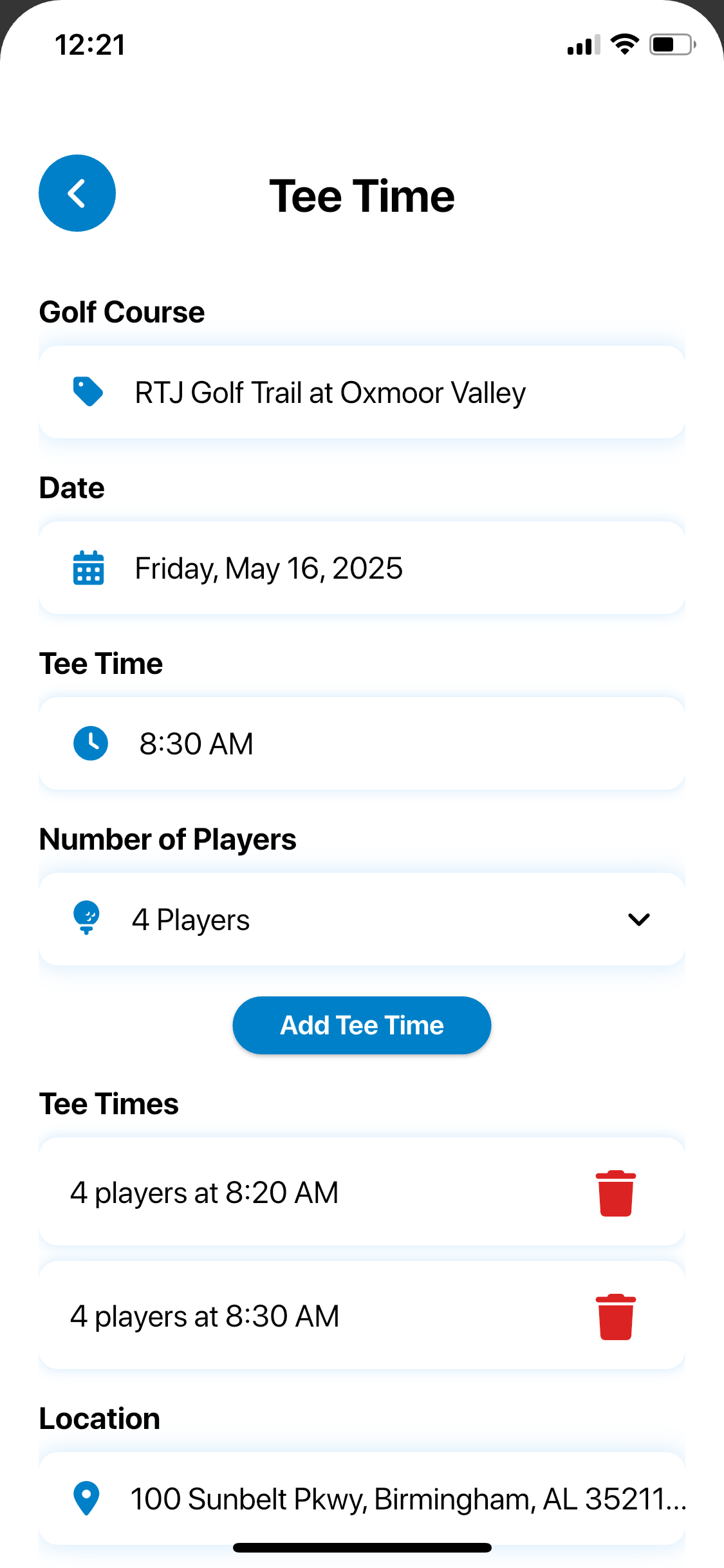The image size is (724, 1568).
Task: Tap the home indicator bar at the bottom
Action: (x=362, y=1547)
